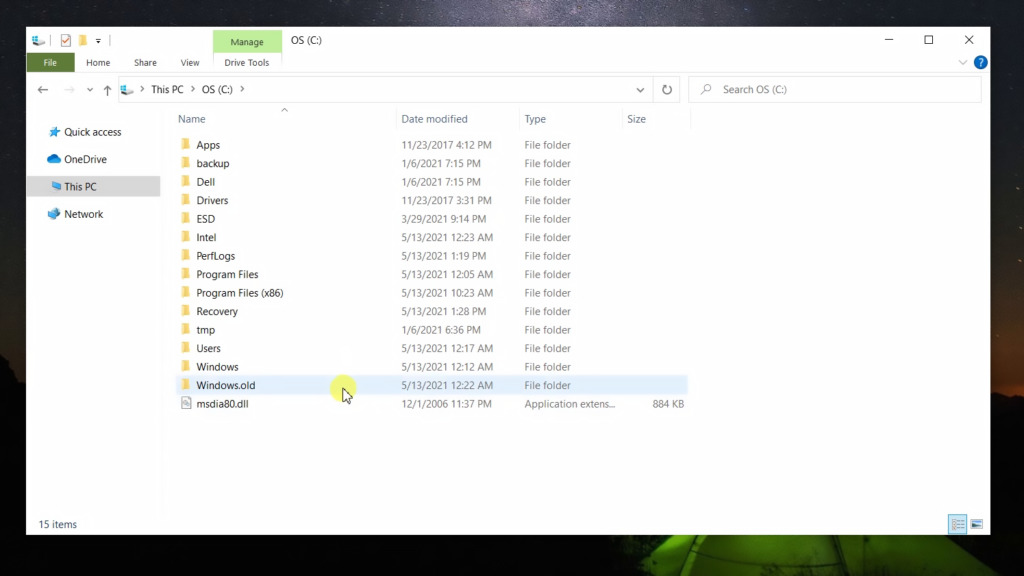Screen dimensions: 1024x576
Task: Click the Search OS (C:) field
Action: click(x=835, y=89)
